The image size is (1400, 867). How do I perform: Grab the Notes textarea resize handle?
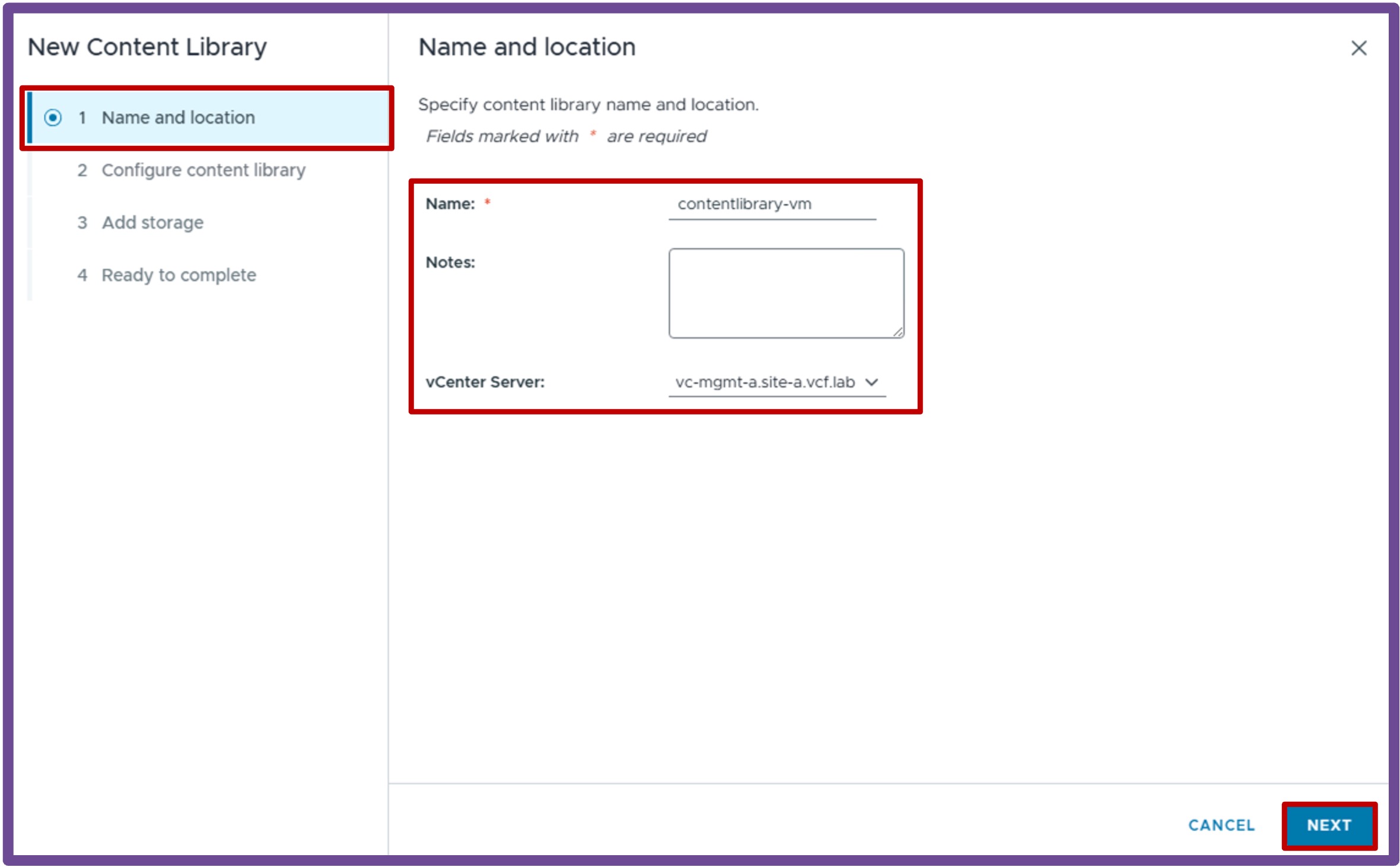[x=898, y=332]
